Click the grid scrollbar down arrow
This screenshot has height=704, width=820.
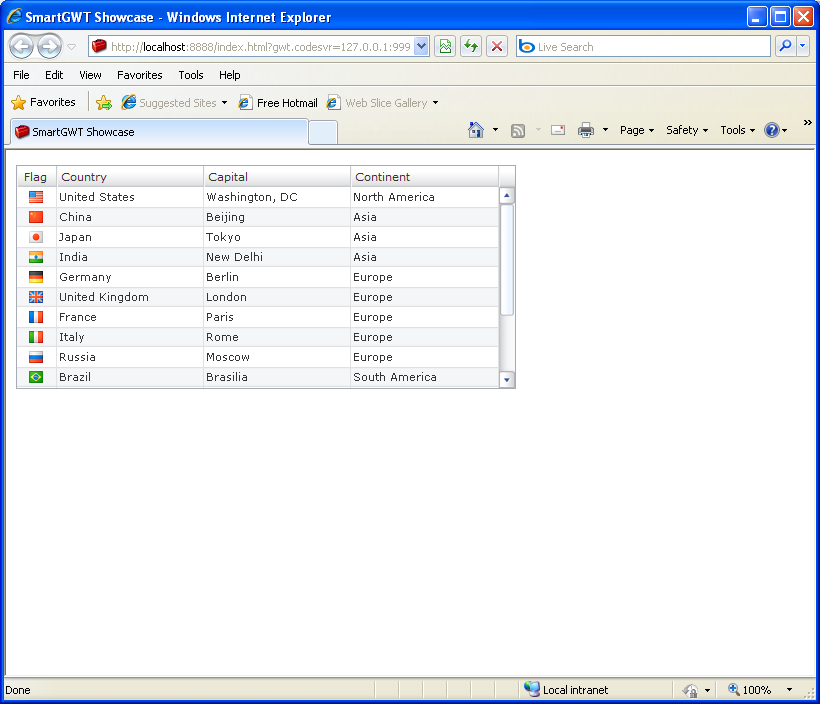[506, 380]
